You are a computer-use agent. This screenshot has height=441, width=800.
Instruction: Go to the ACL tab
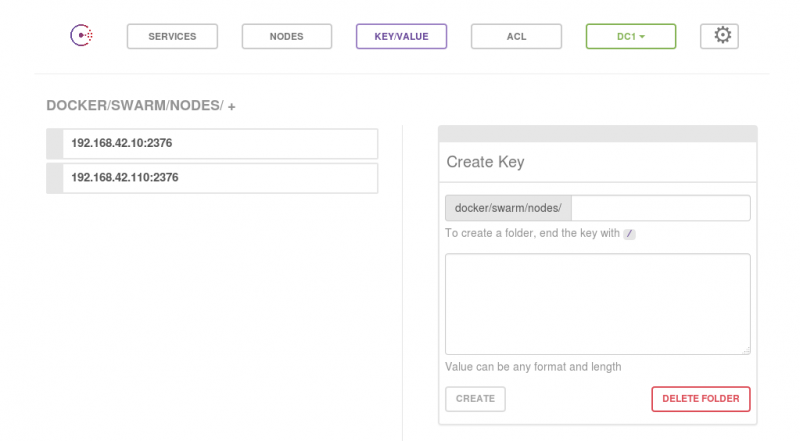(516, 36)
